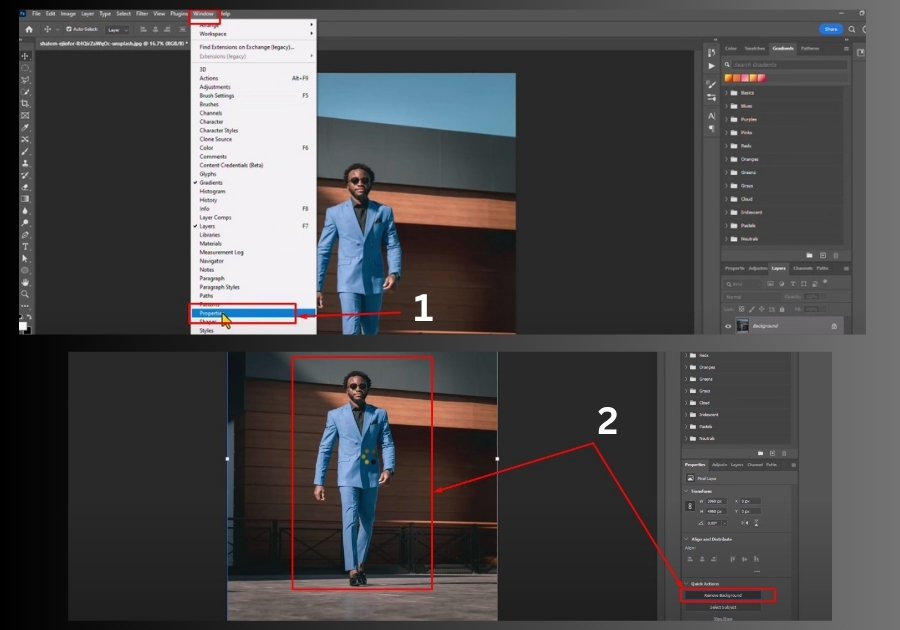Click trash icon in upper screenshot Gradients panel

click(x=836, y=255)
